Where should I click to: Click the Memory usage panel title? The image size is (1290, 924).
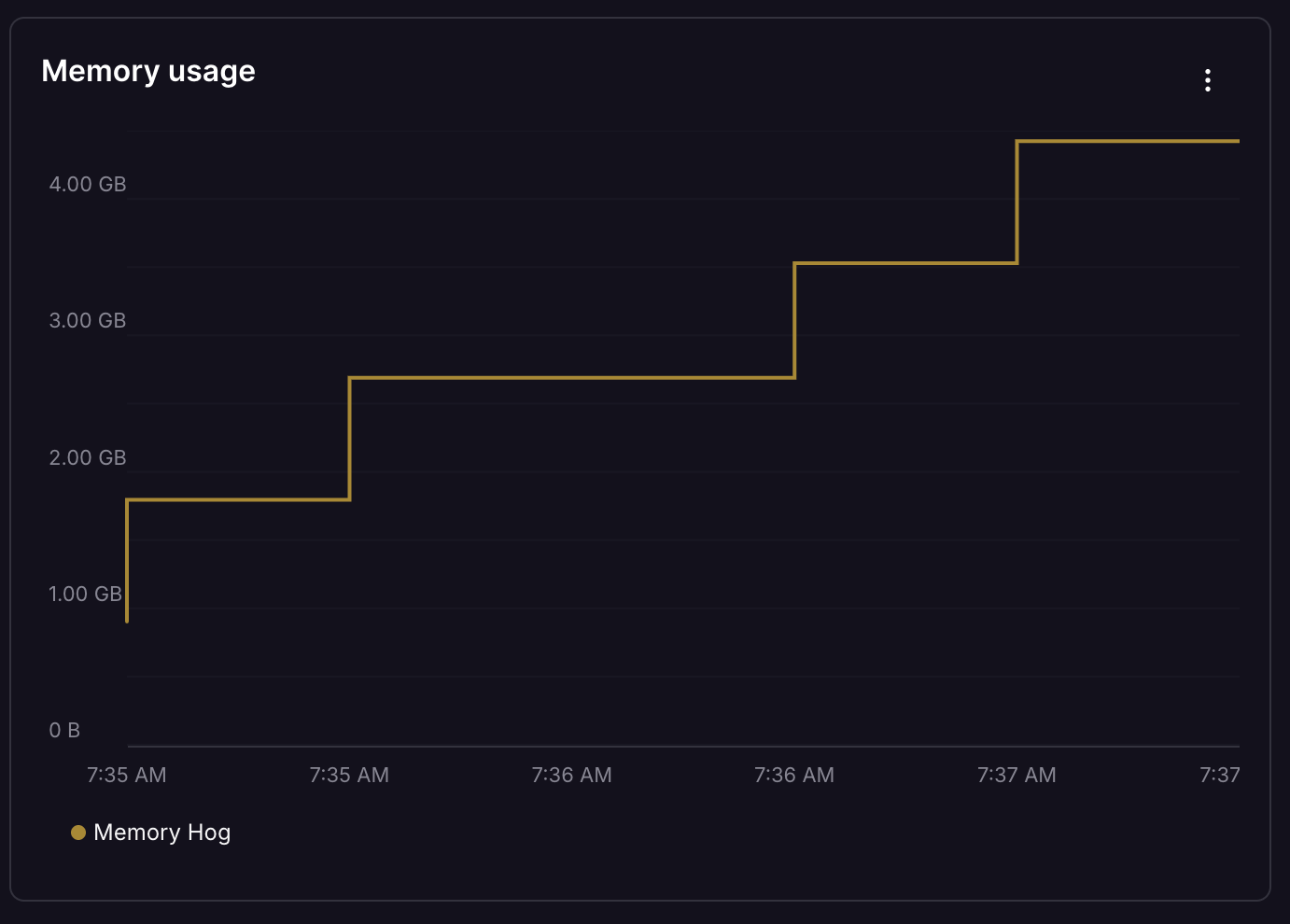148,71
